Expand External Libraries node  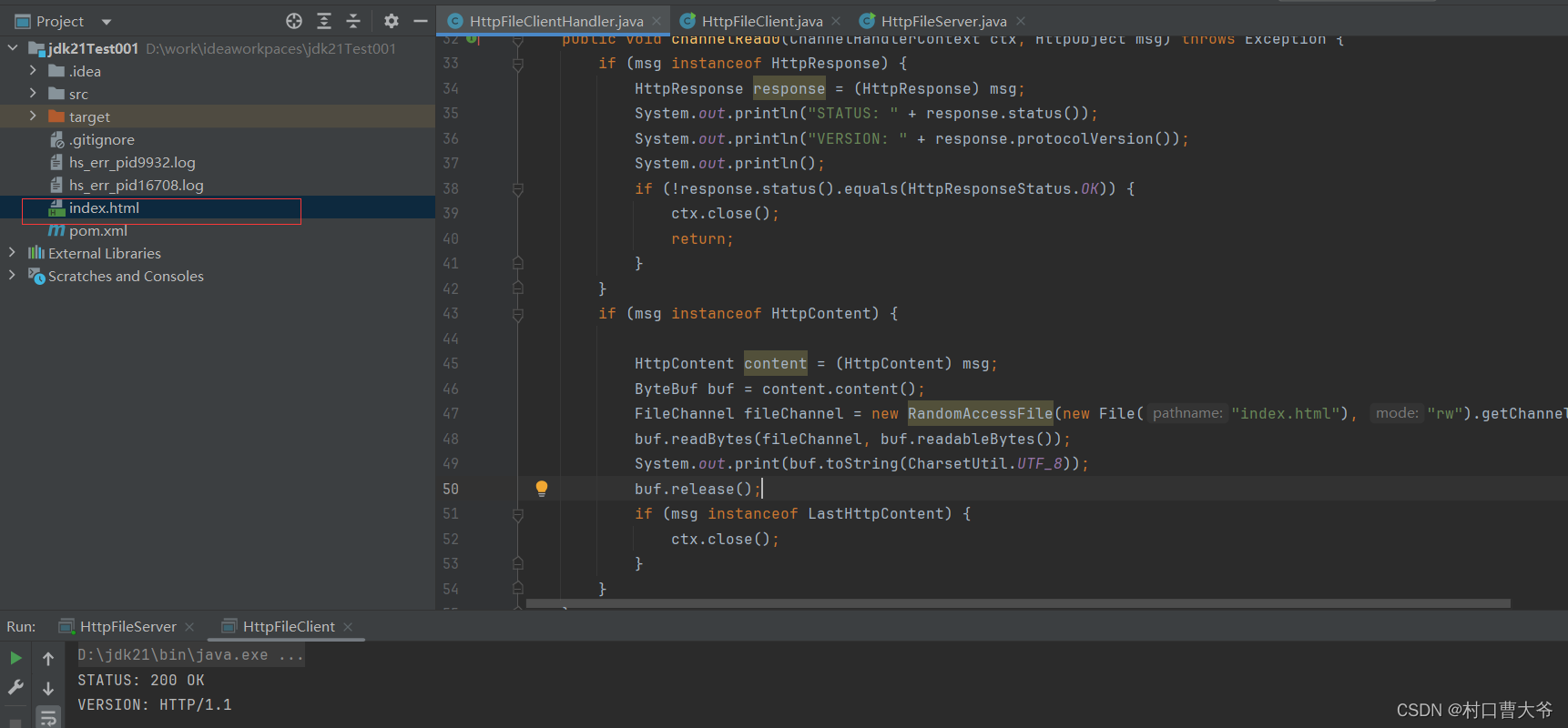coord(12,252)
